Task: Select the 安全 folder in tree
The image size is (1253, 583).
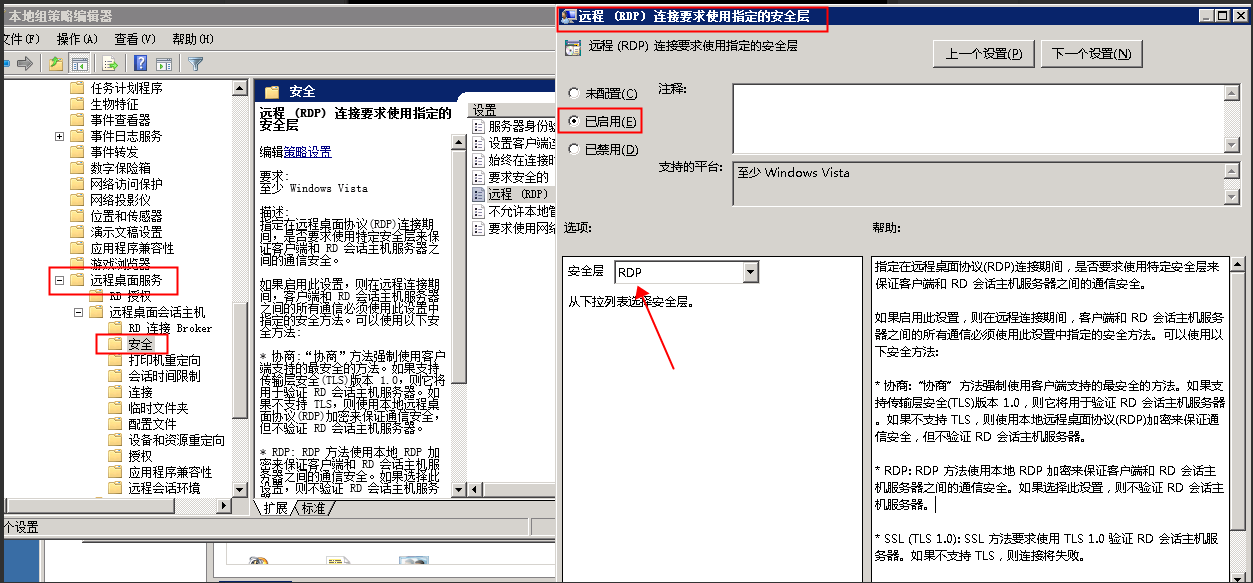Action: (140, 344)
